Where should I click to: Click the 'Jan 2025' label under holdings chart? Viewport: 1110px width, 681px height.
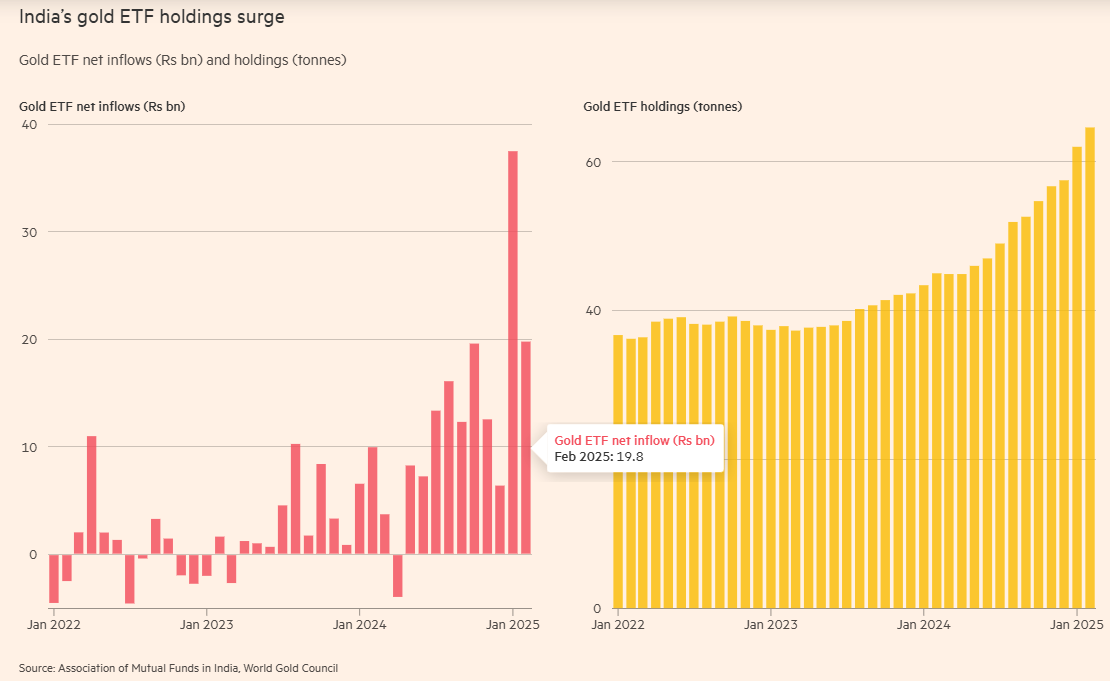tap(1076, 625)
